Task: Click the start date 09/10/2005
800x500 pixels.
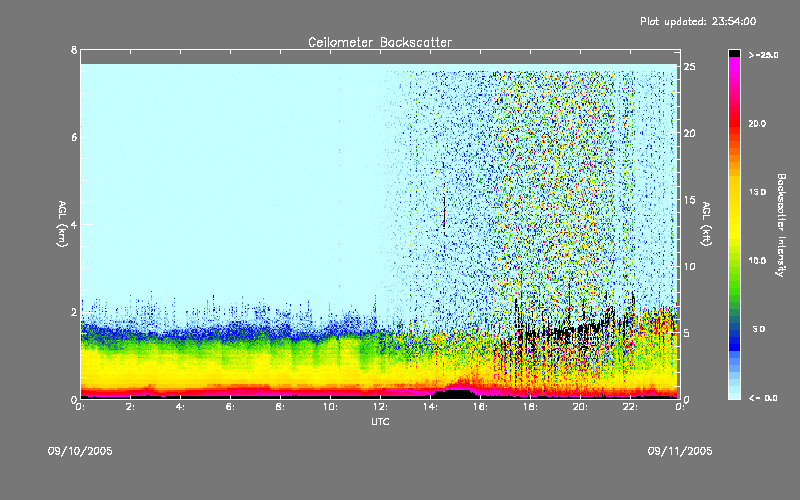Action: click(x=80, y=451)
